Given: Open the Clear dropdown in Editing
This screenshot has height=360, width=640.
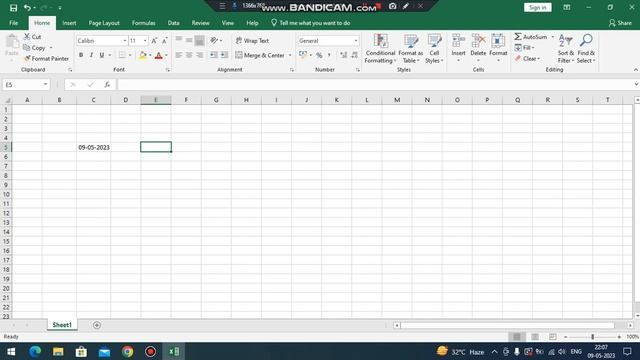Looking at the screenshot, I should [527, 59].
